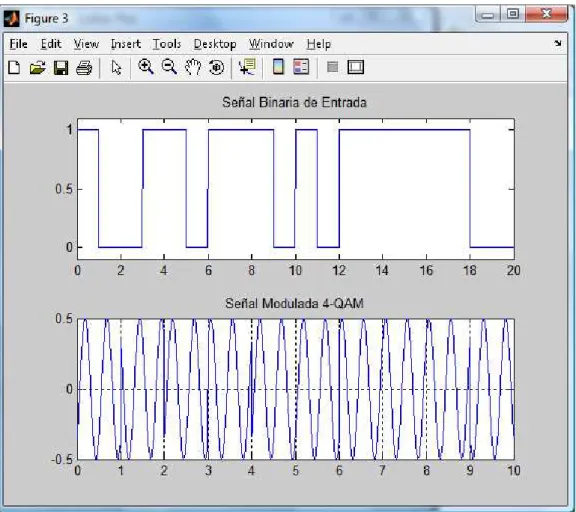Toggle the Edit Plot arrow tool
Viewport: 576px width, 512px height.
pos(116,68)
